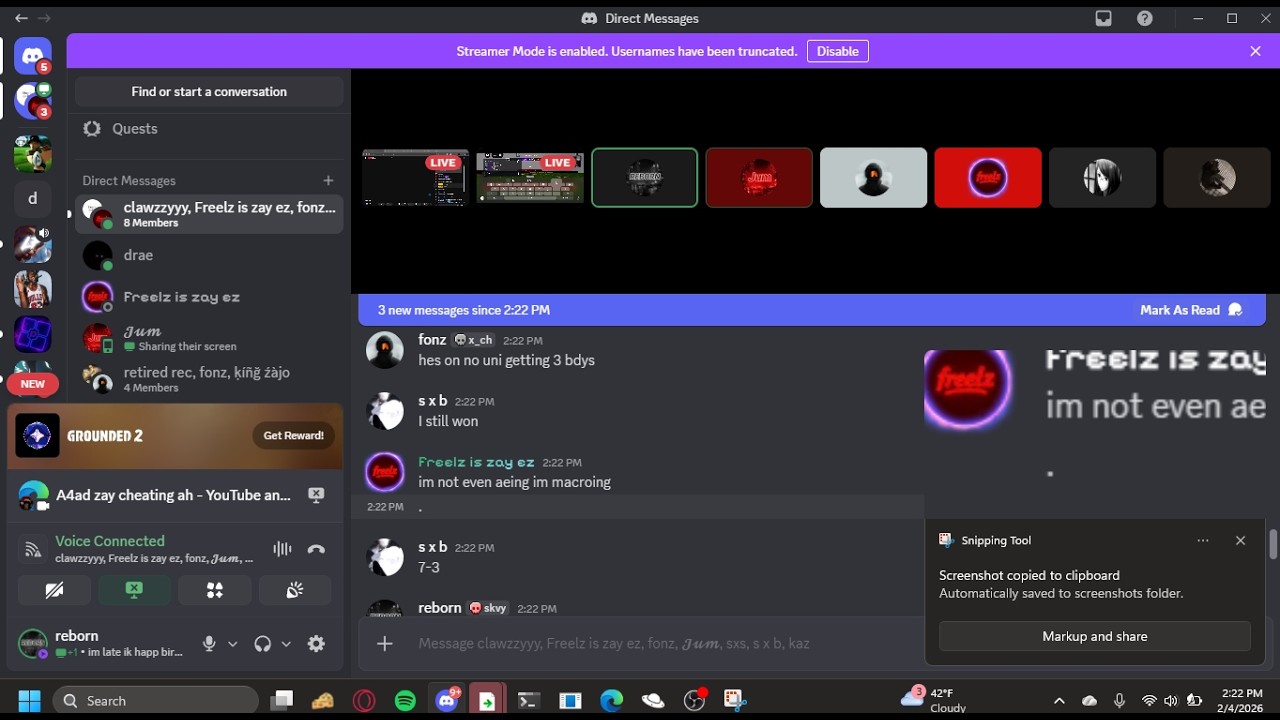
Task: Open Microsoft Edge from taskbar
Action: pyautogui.click(x=612, y=701)
